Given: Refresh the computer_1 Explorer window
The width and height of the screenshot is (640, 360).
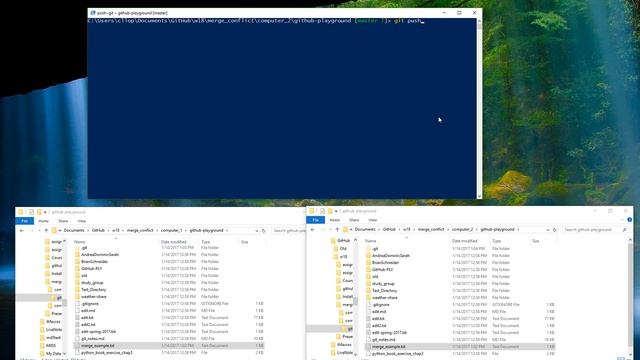Looking at the screenshot, I should click(264, 231).
